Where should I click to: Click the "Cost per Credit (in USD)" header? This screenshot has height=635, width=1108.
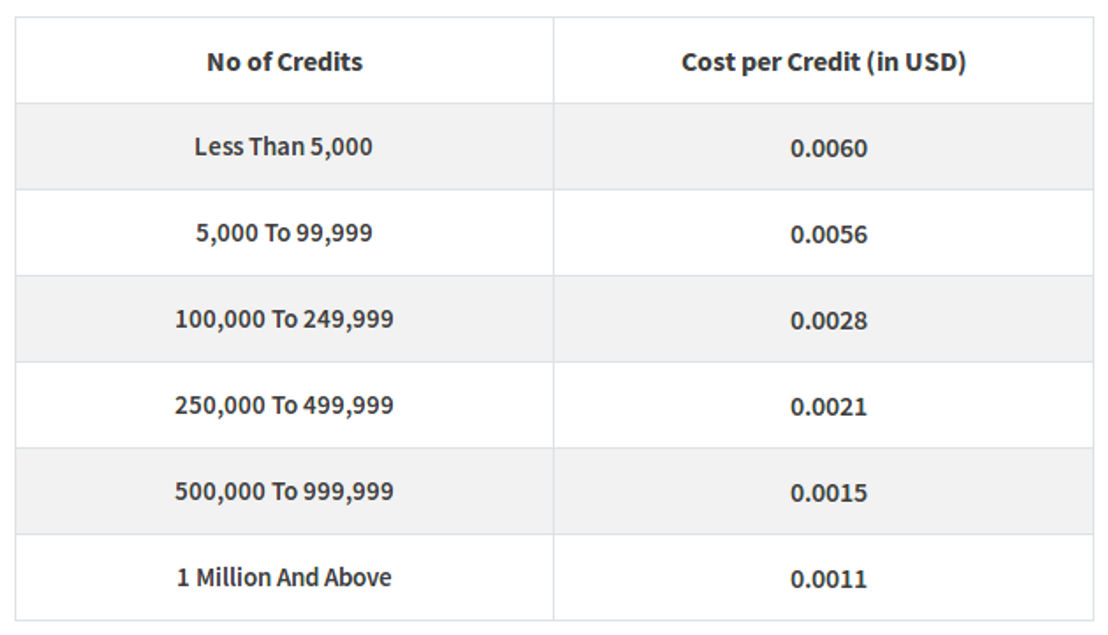[823, 61]
